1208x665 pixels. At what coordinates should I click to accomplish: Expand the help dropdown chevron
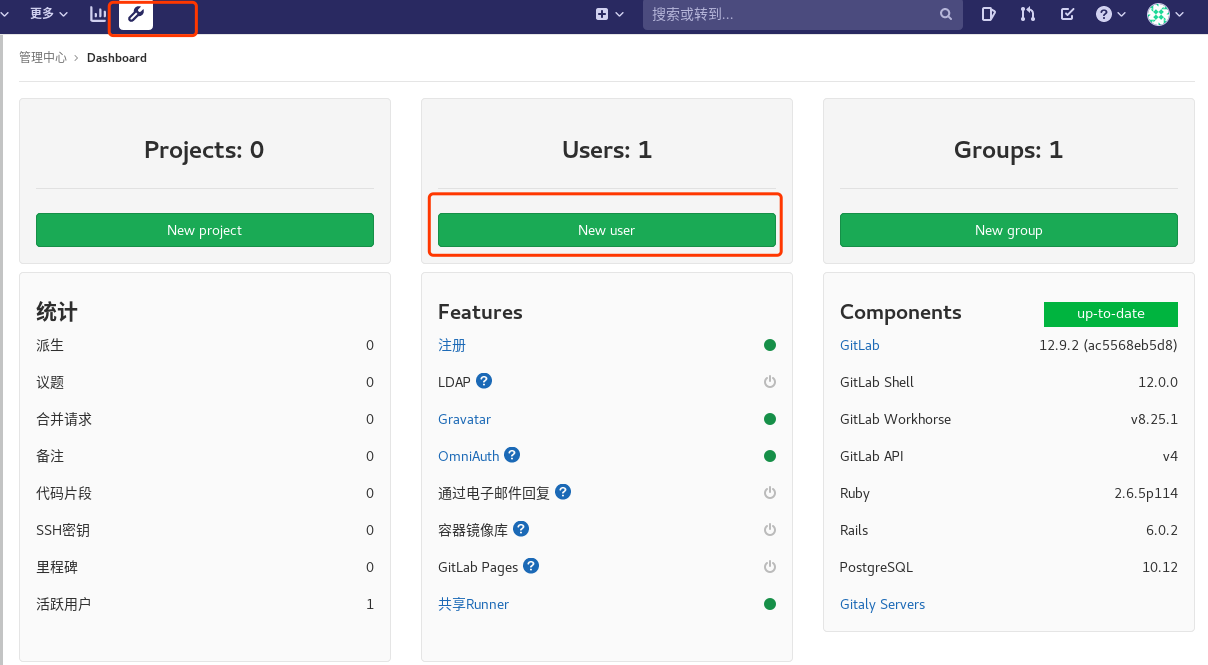1122,14
